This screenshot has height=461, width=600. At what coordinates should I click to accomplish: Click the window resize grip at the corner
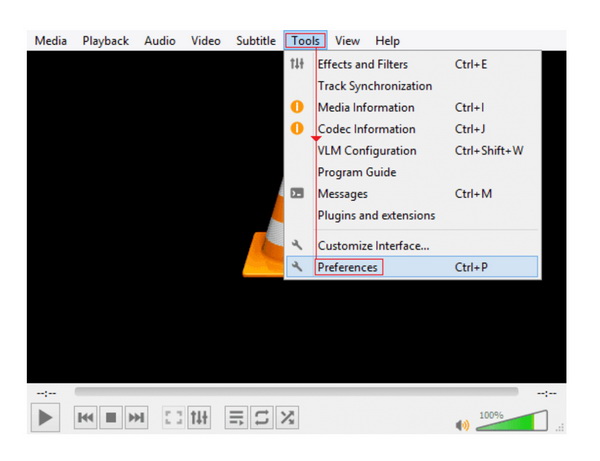[x=560, y=428]
